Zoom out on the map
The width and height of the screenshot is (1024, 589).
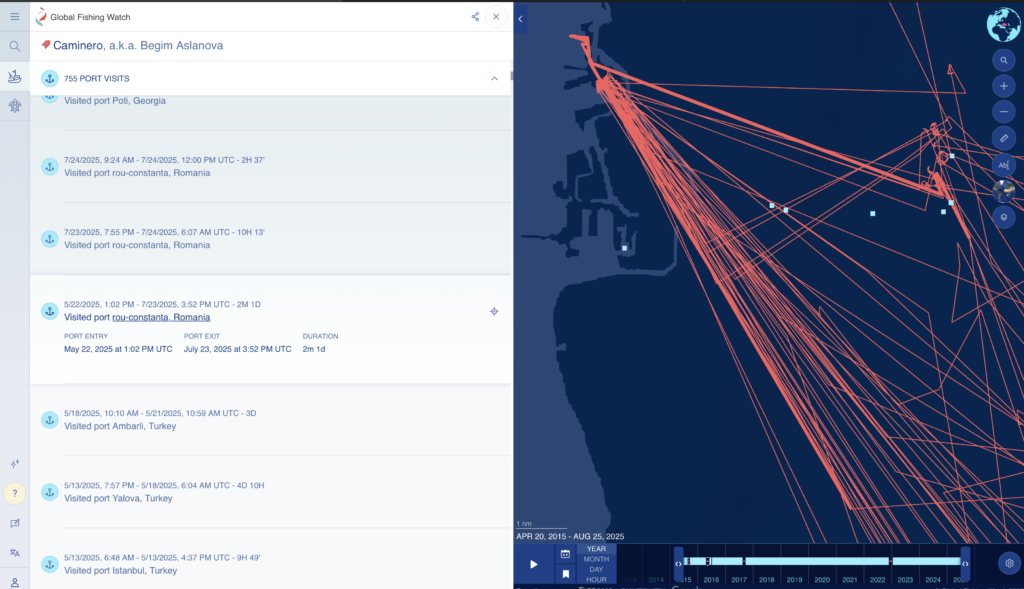coord(1004,112)
